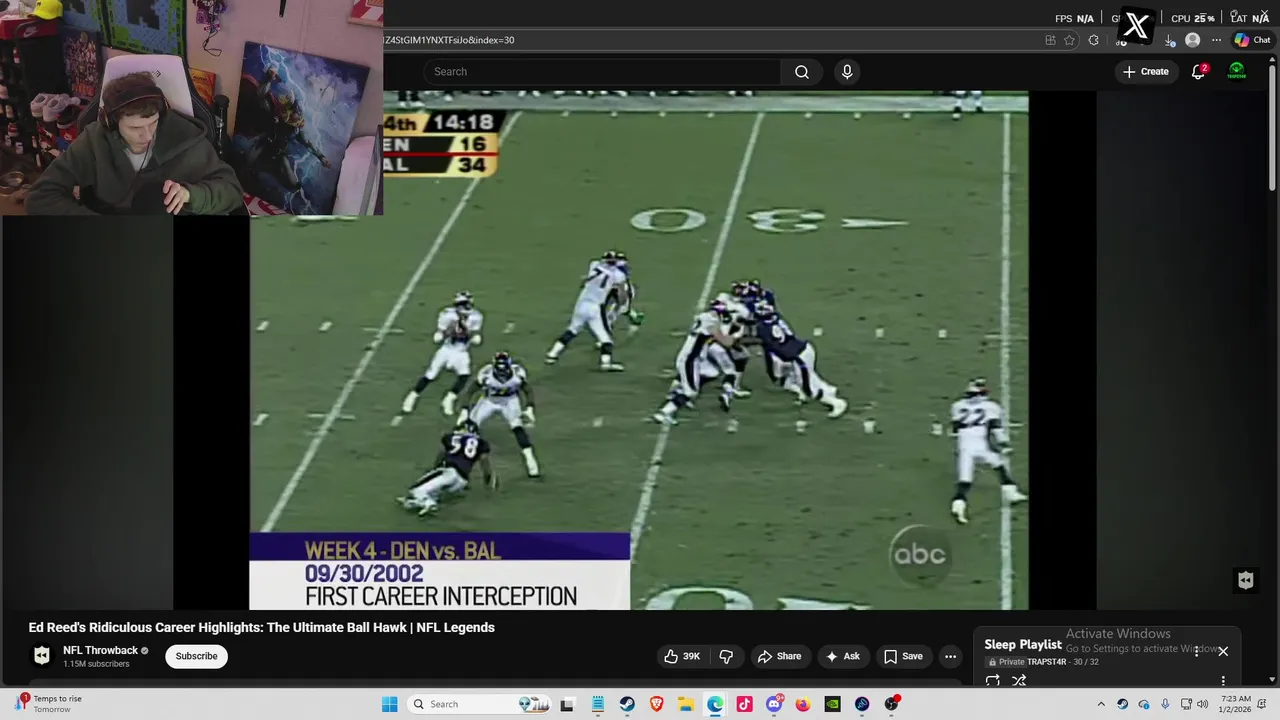Open YouTube notifications bell
This screenshot has width=1280, height=720.
pos(1198,72)
